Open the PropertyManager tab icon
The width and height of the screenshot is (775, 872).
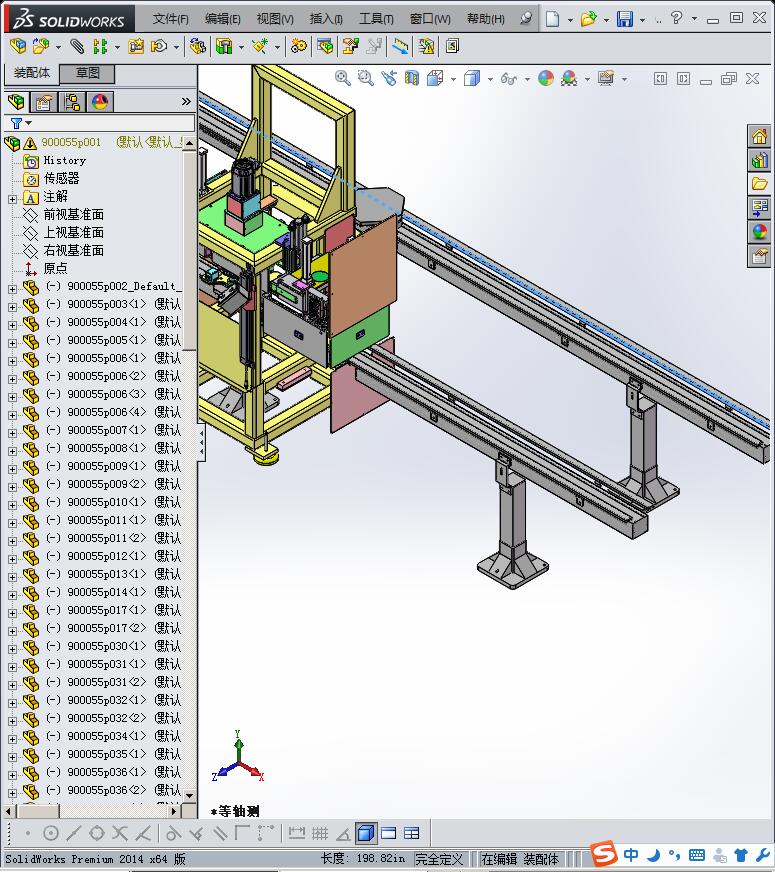click(44, 102)
